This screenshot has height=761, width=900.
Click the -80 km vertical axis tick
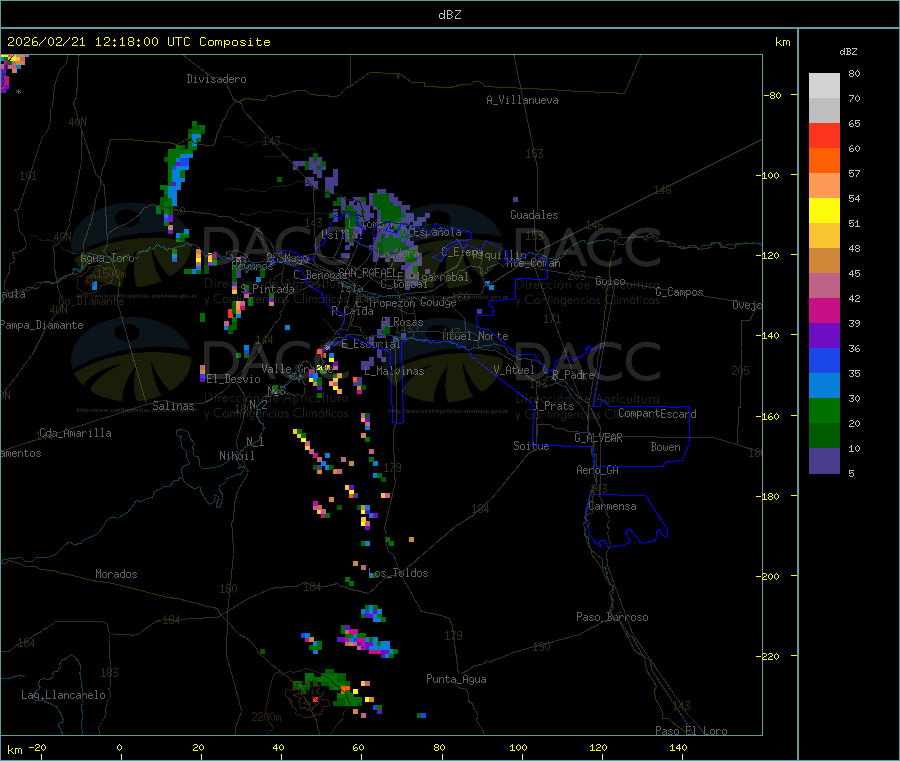(x=772, y=95)
